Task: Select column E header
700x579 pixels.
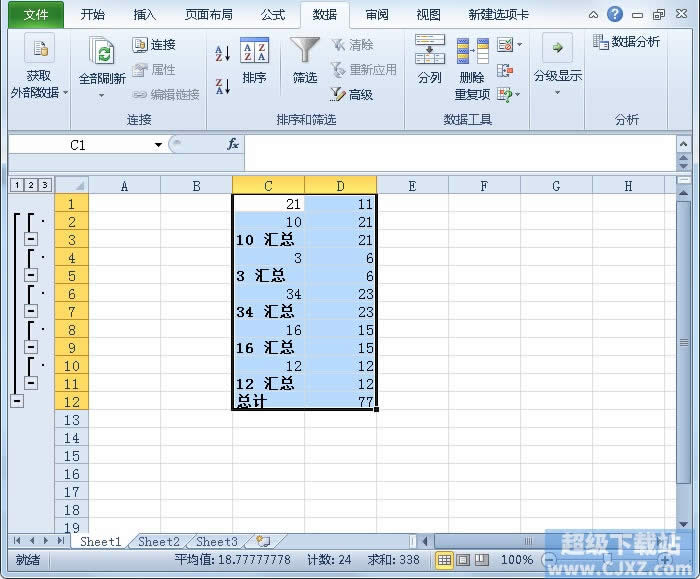Action: pos(412,186)
